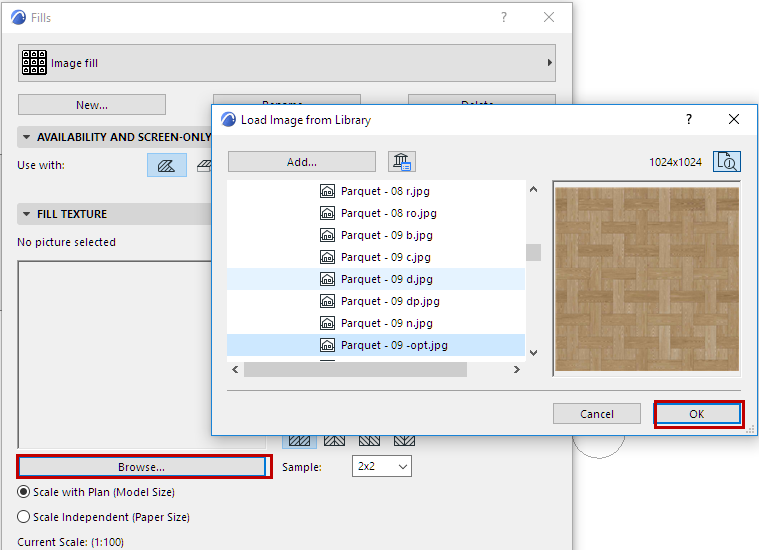Close the Fills dialog
Viewport: 759px width, 550px height.
pyautogui.click(x=549, y=17)
